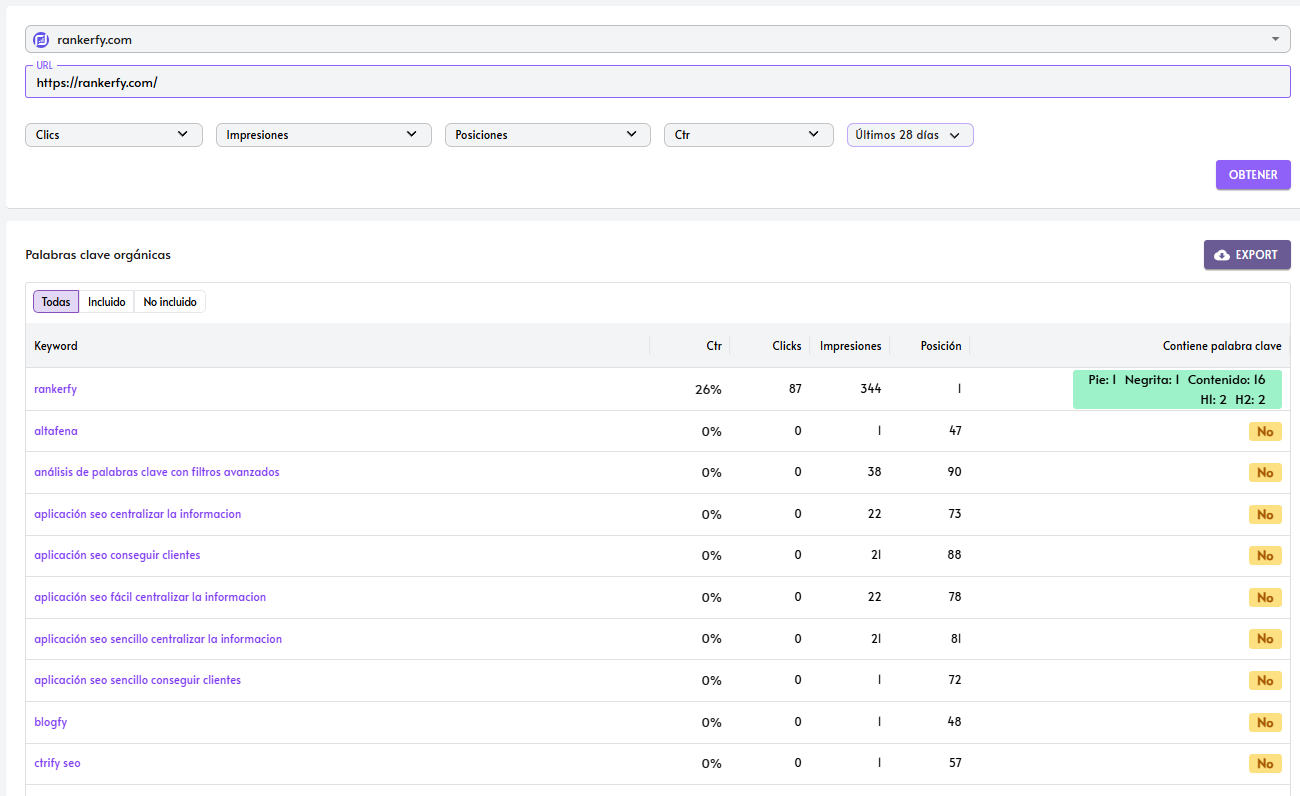This screenshot has width=1300, height=796.
Task: Open the rankerfy.com site selector dropdown
Action: tap(657, 40)
